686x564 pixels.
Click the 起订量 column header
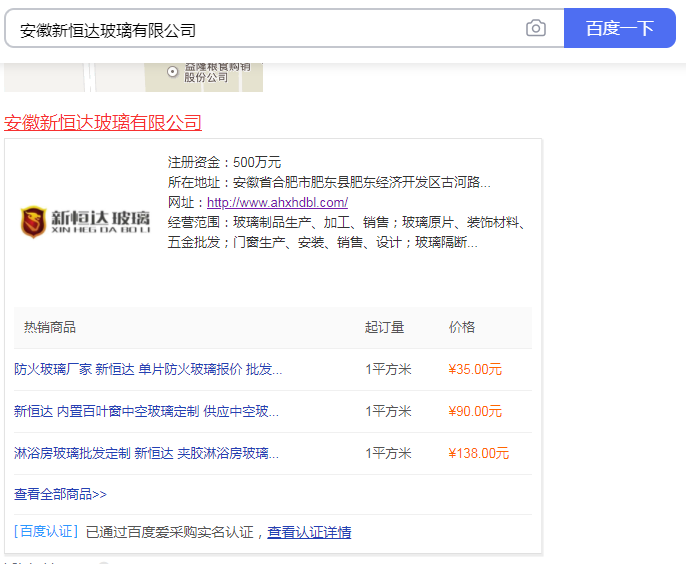click(385, 327)
